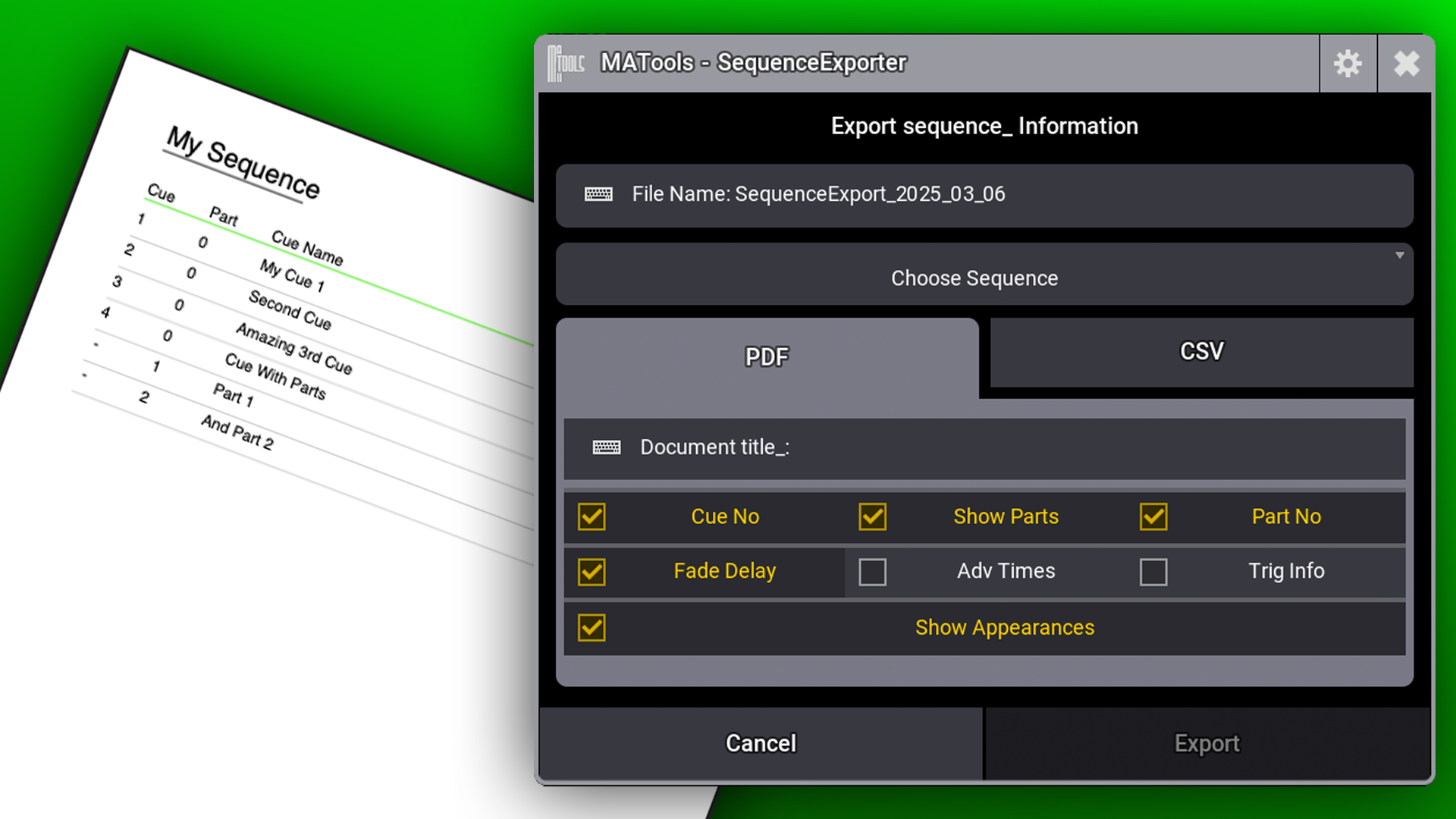Click the MATools logo icon
The height and width of the screenshot is (819, 1456).
566,63
